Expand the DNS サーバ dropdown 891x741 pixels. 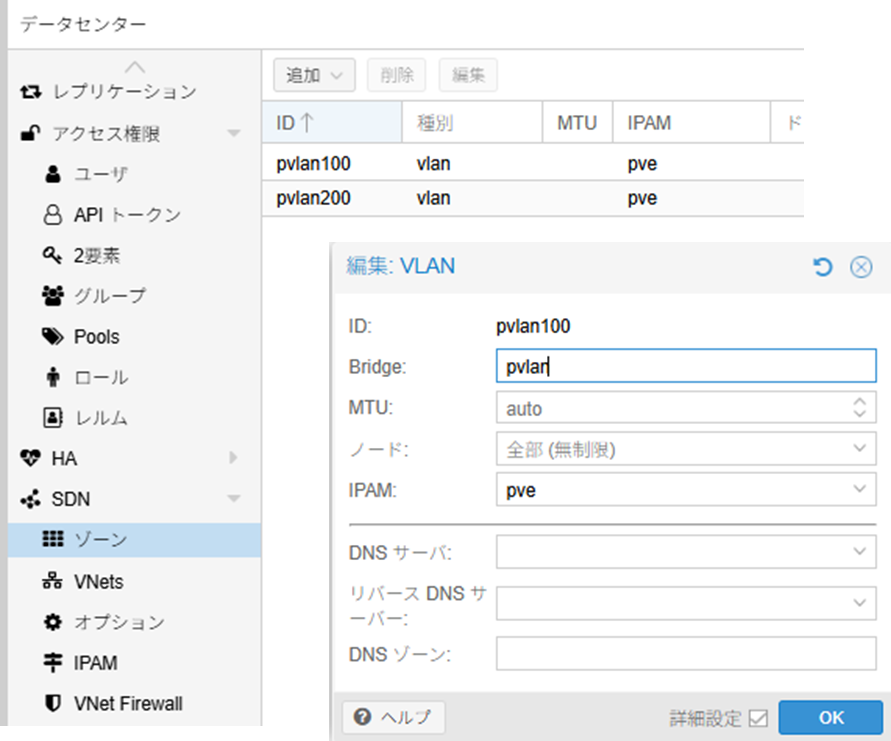[862, 551]
